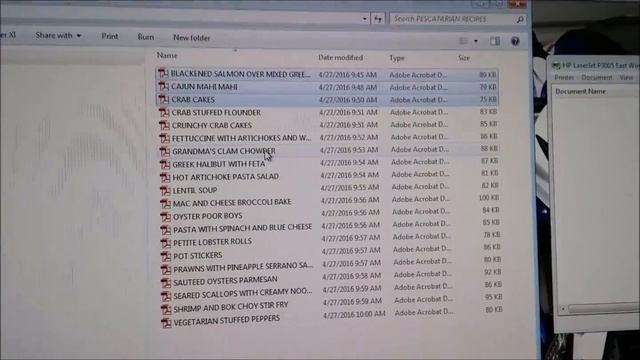Select file name LENTIL SOUP
Screen dimensions: 640x360
(x=195, y=190)
